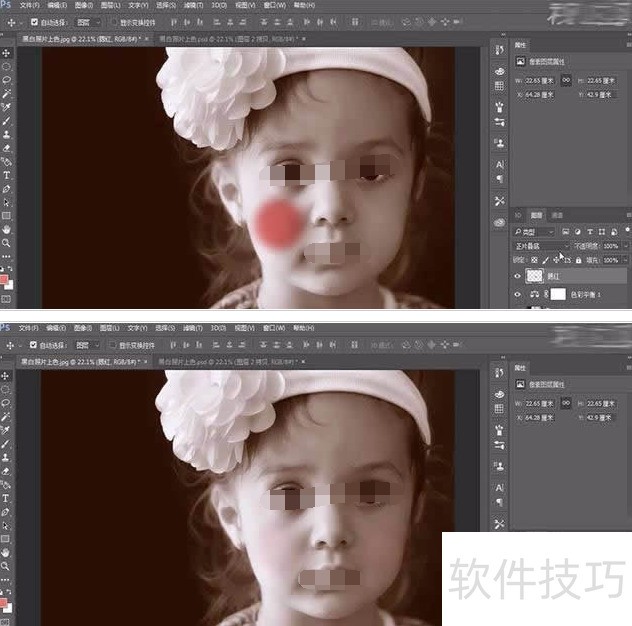Select the Rectangle tool in upper screenshot
632x626 pixels.
tap(6, 216)
